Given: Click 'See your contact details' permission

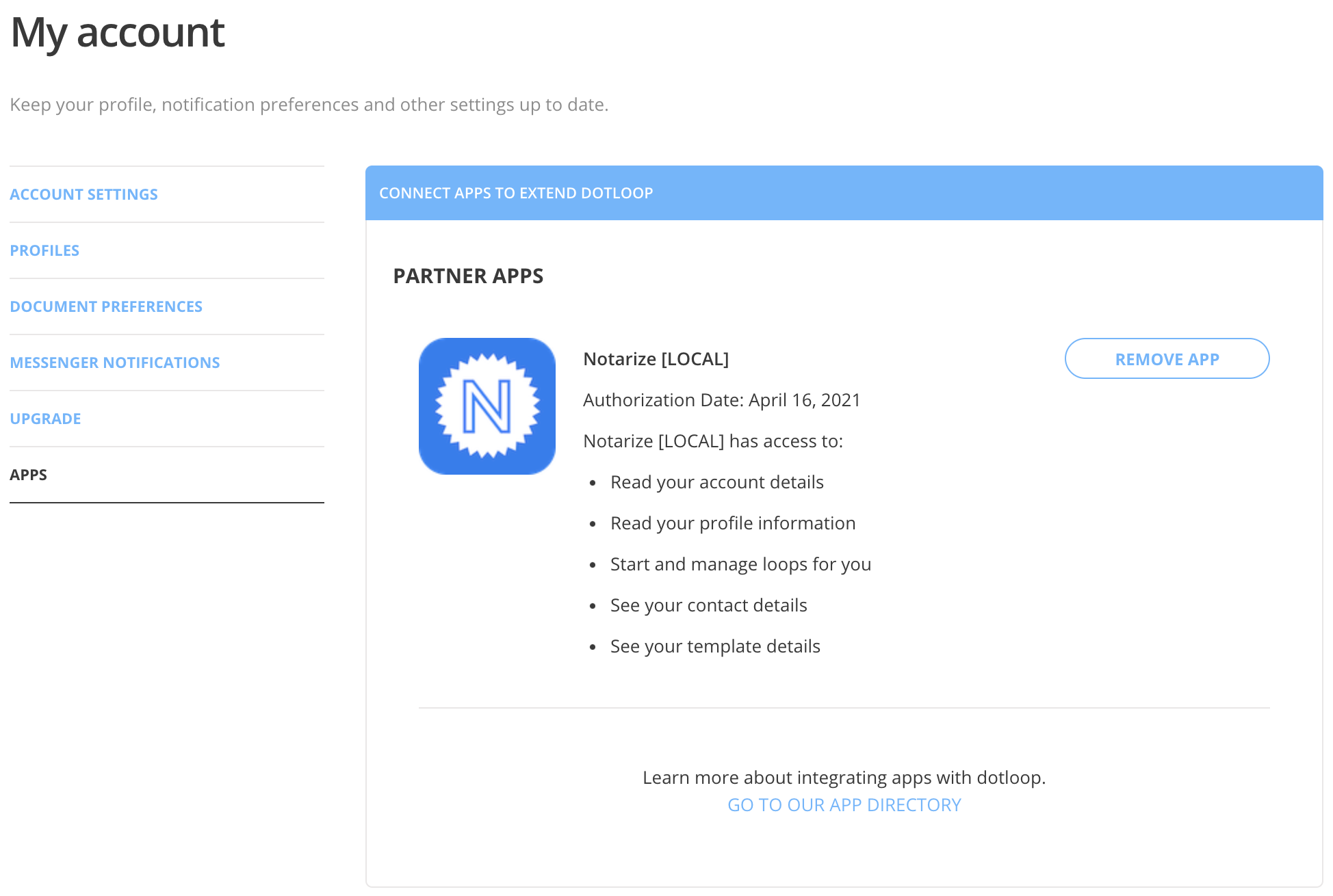Looking at the screenshot, I should [708, 605].
